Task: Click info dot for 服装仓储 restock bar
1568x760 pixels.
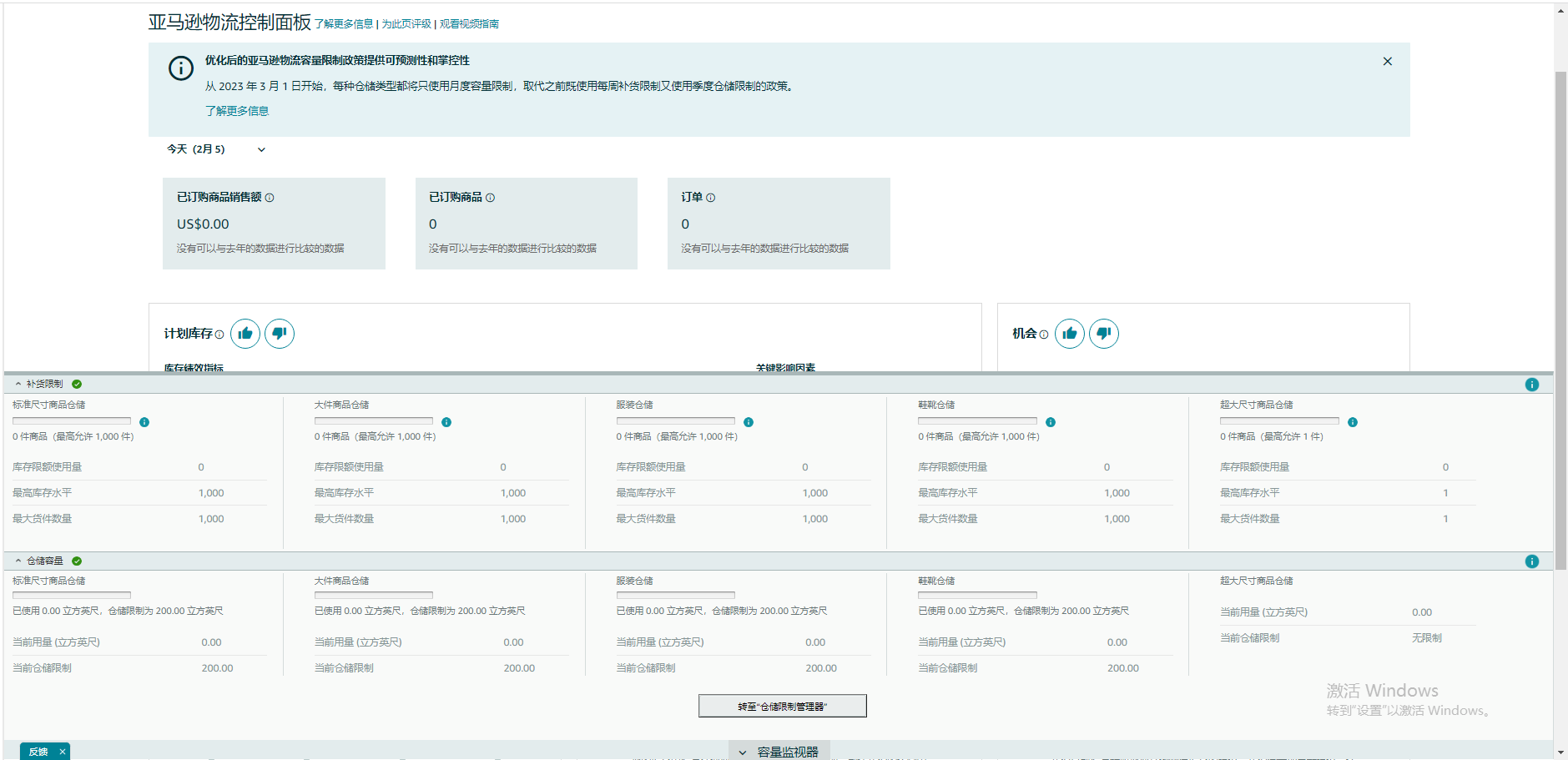Action: click(x=749, y=422)
